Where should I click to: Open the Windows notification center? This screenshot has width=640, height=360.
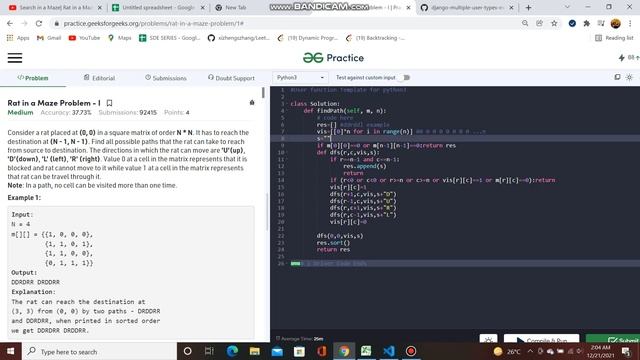(626, 351)
